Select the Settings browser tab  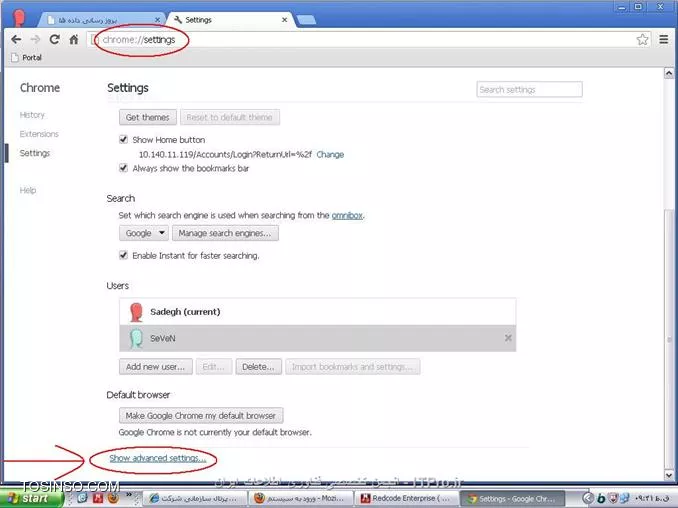[x=229, y=20]
